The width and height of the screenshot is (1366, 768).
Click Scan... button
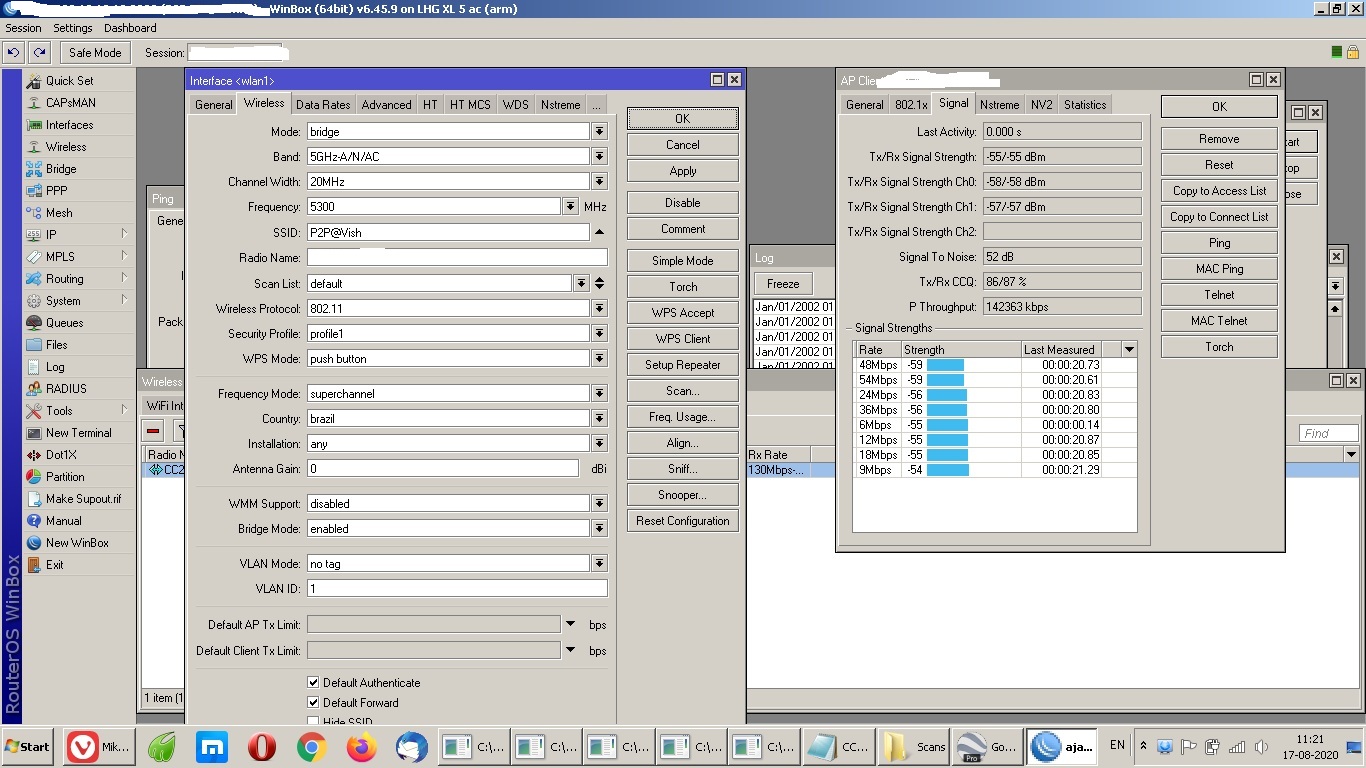point(683,391)
